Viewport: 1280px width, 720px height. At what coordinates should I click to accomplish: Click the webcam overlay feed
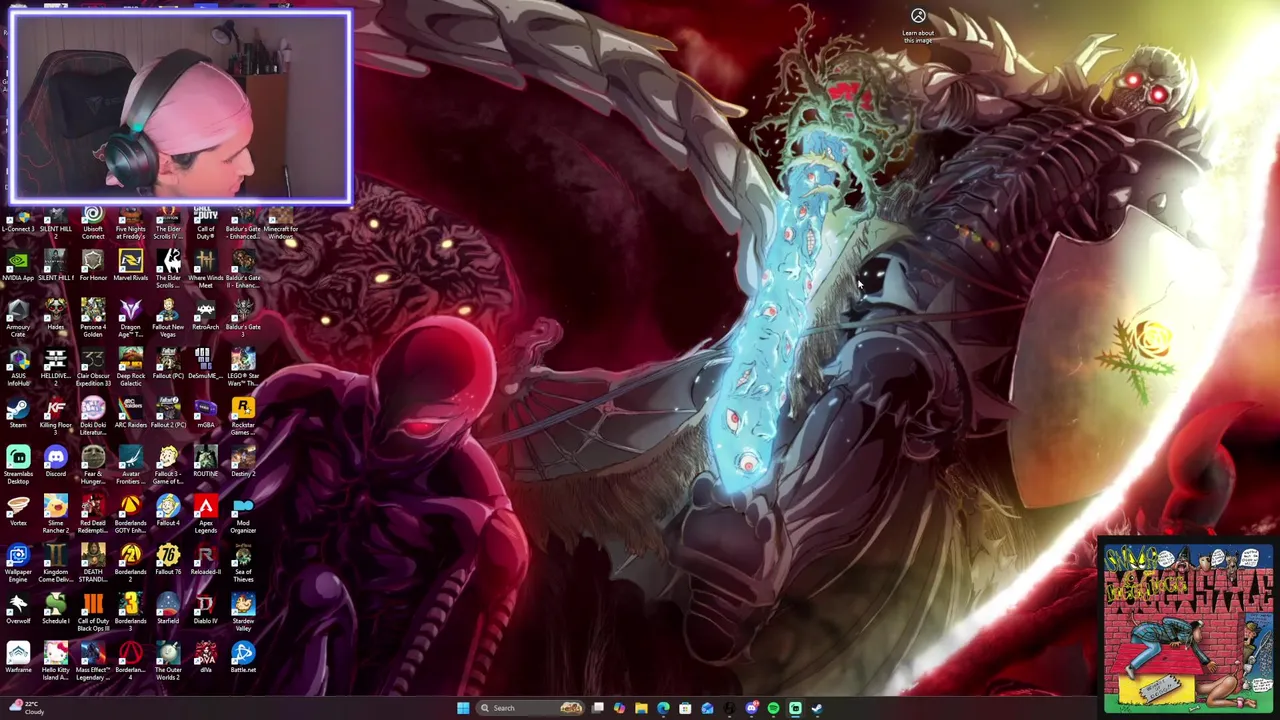point(181,107)
